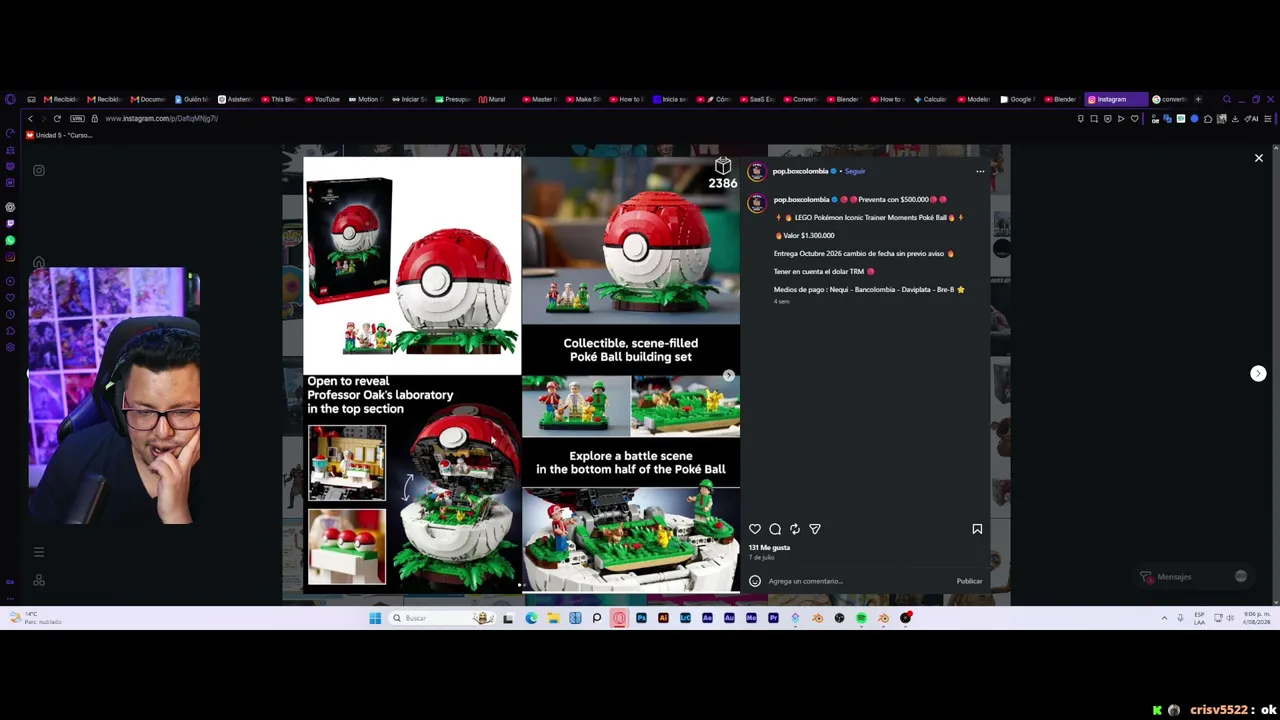Switch to the Presupuesto tab
The height and width of the screenshot is (720, 1280).
452,99
